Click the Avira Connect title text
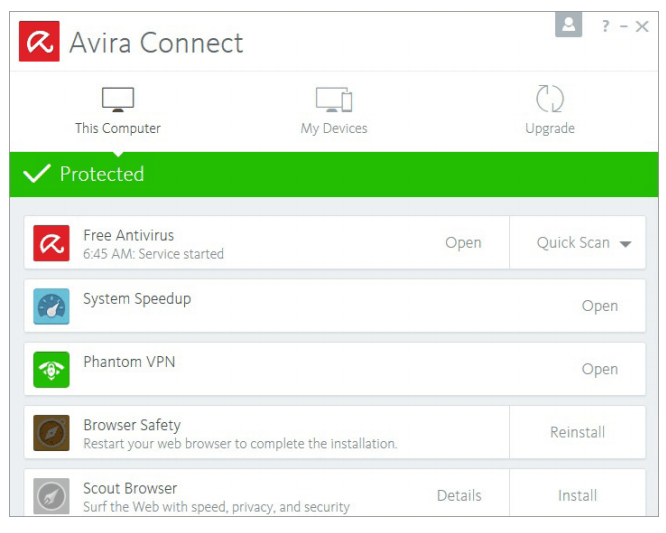Image resolution: width=666 pixels, height=533 pixels. (156, 43)
